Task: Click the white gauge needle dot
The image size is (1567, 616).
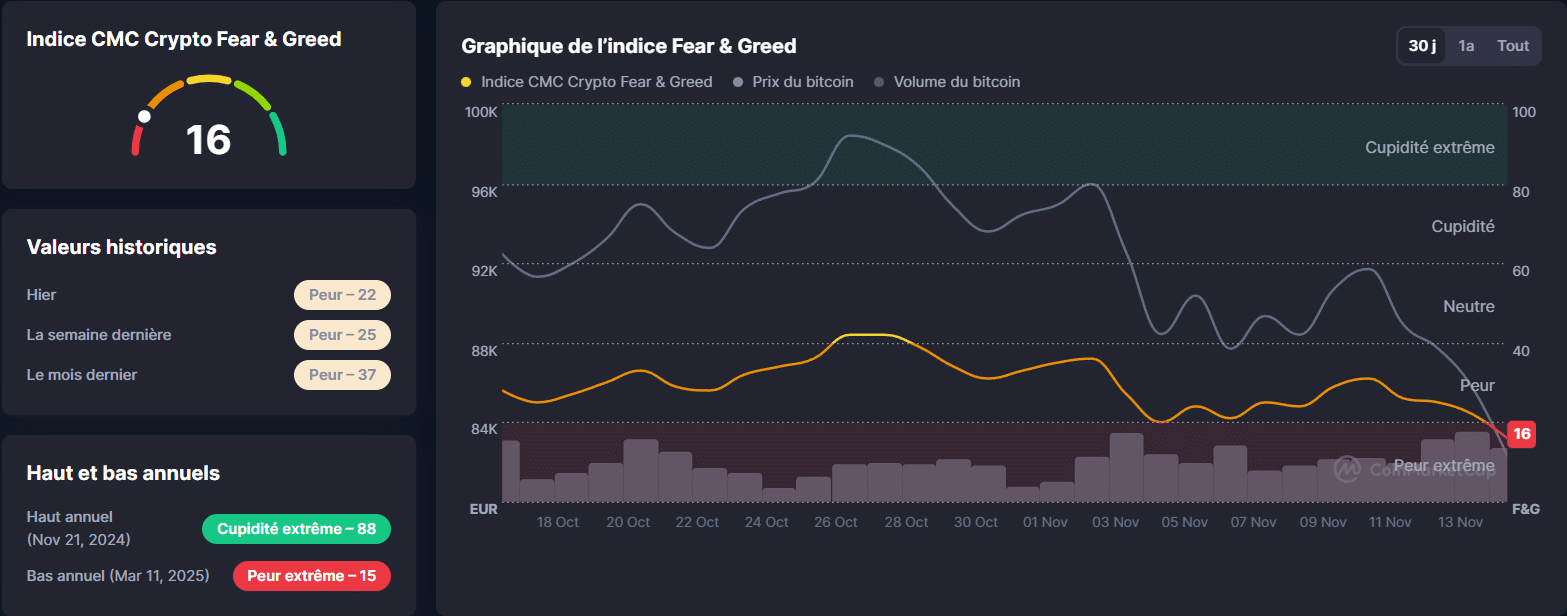Action: pyautogui.click(x=144, y=117)
